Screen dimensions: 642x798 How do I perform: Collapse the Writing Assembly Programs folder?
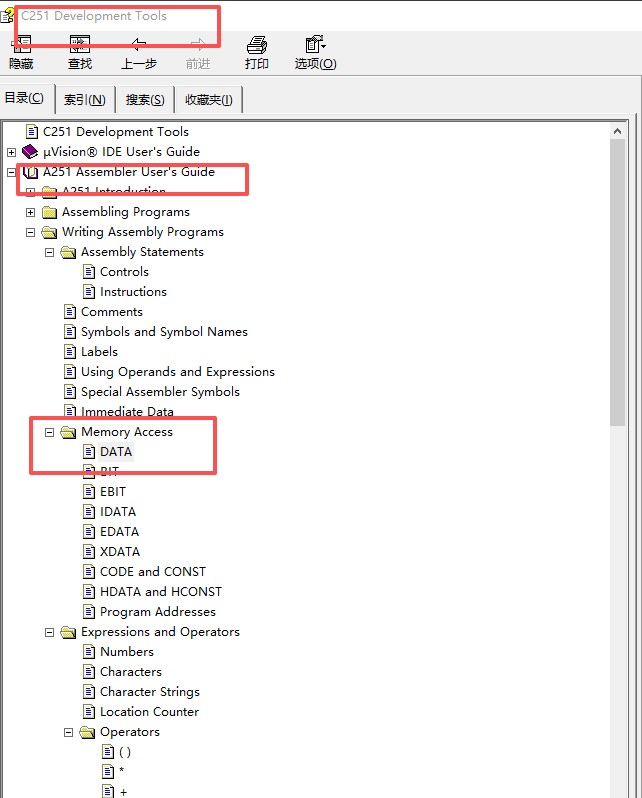coord(31,232)
